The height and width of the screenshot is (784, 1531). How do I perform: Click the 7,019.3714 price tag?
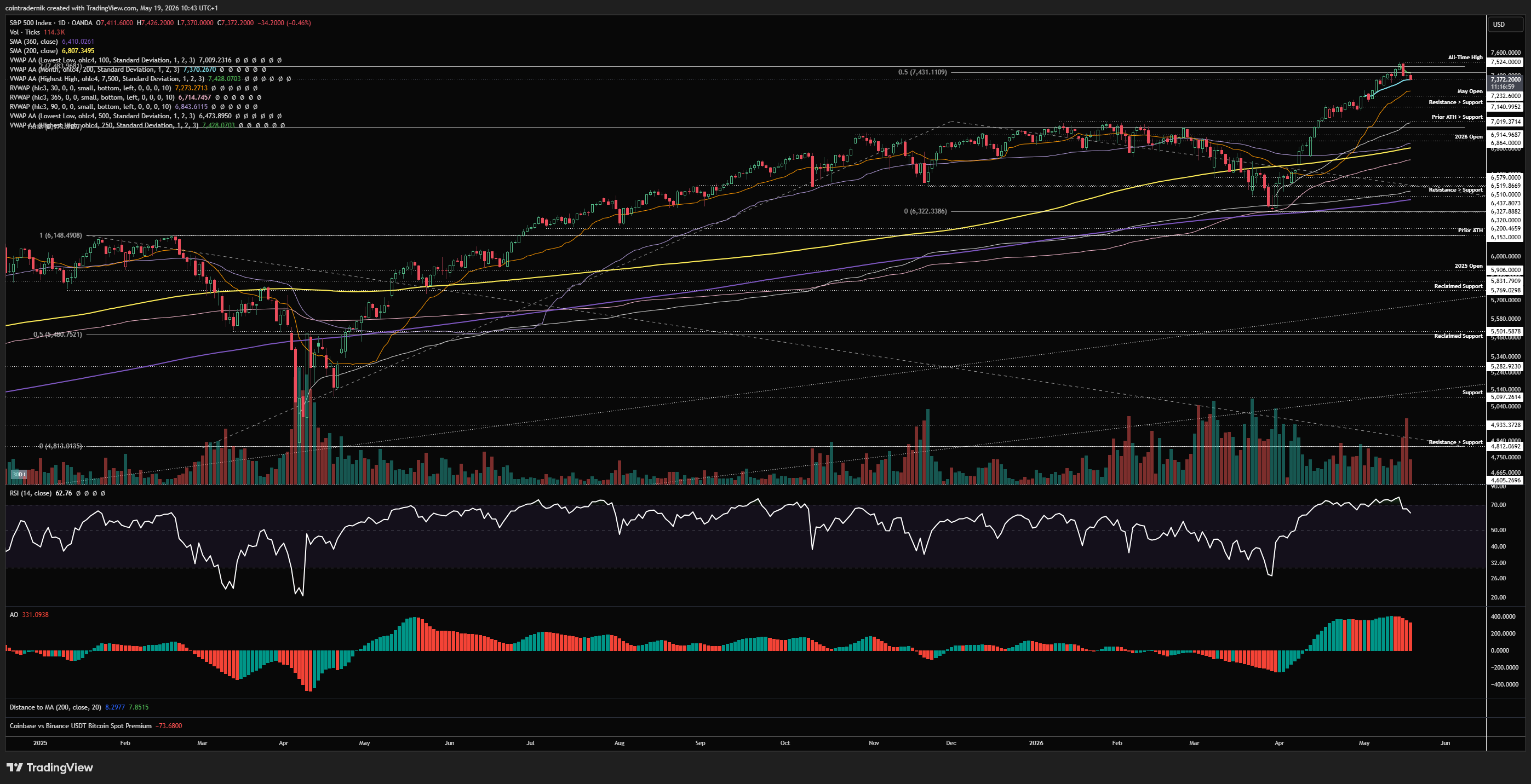(x=1505, y=122)
